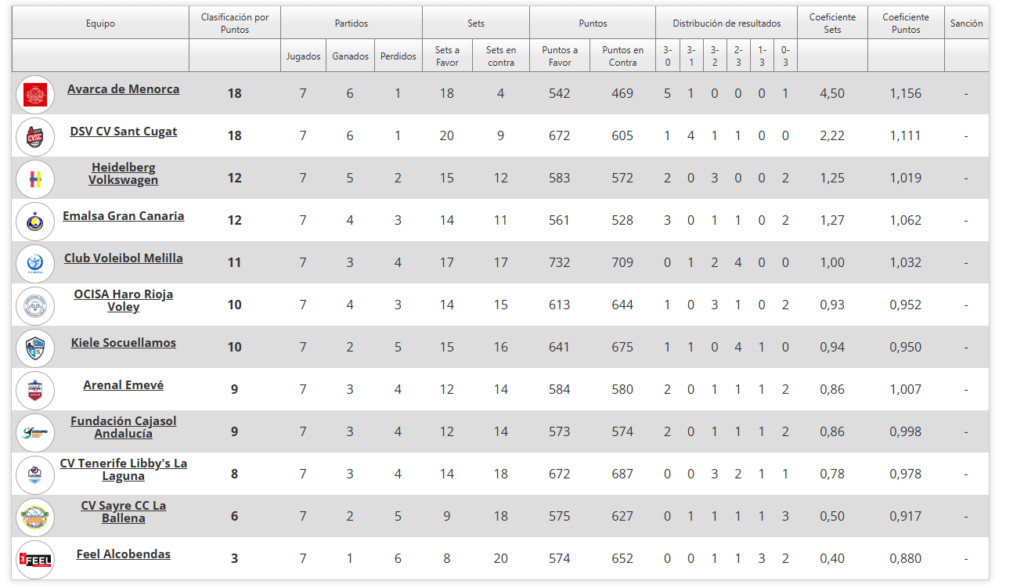Select the Feel Alcobendas team name

pyautogui.click(x=123, y=554)
